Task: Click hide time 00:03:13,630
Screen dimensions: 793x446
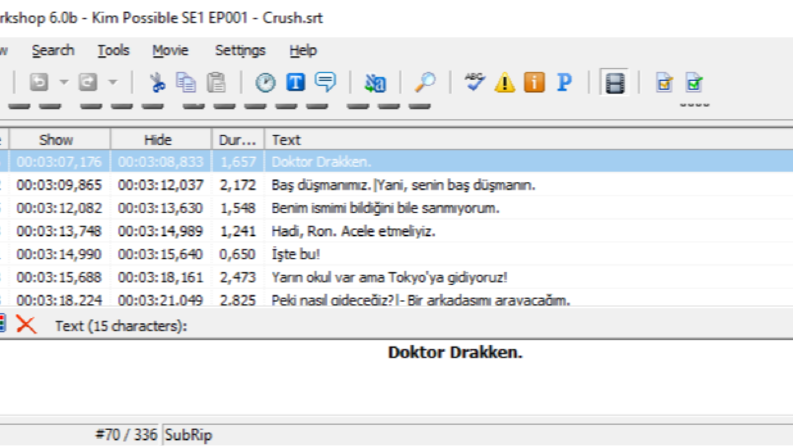Action: 160,208
